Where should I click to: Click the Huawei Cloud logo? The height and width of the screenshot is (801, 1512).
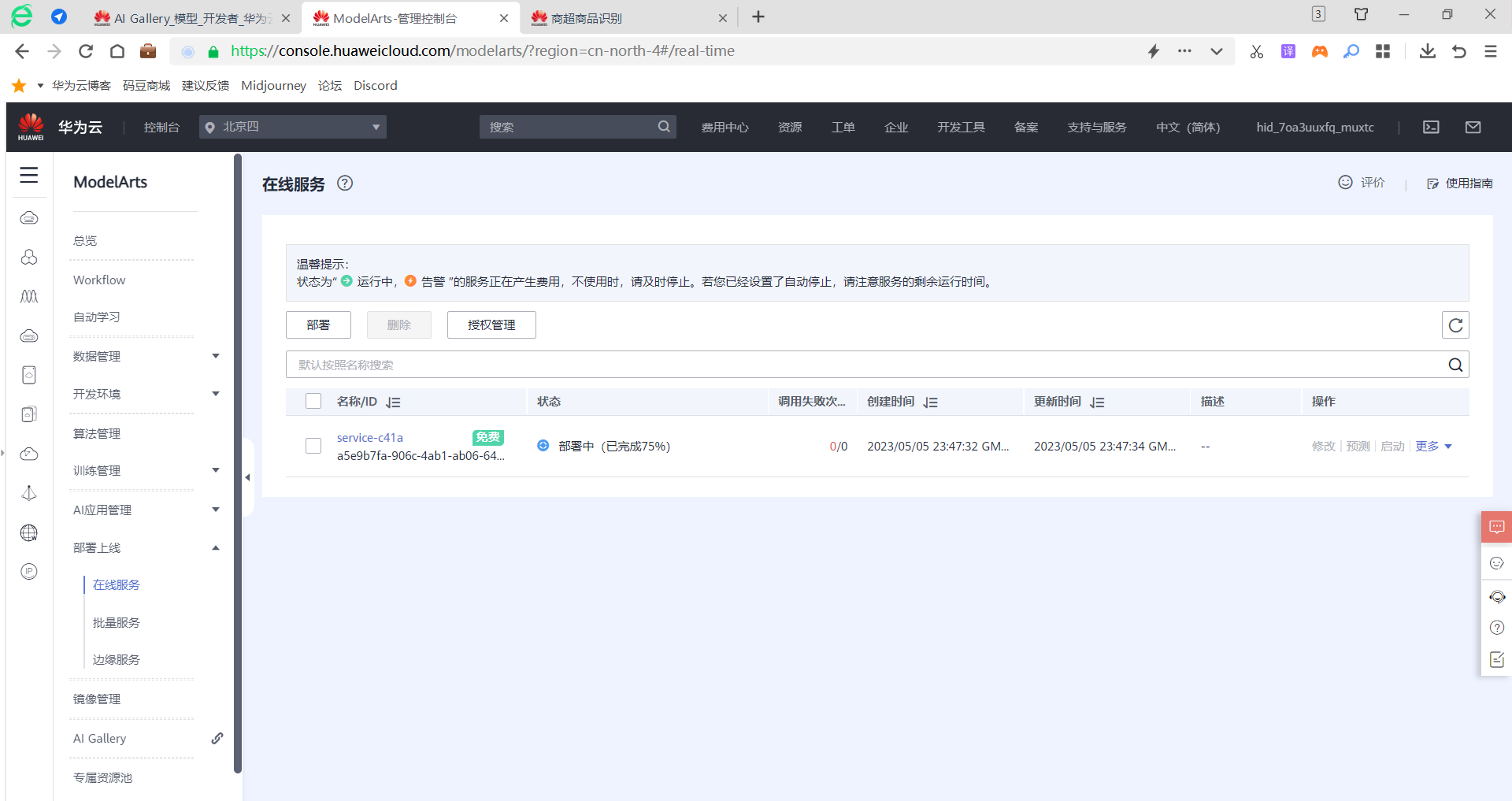pyautogui.click(x=60, y=127)
